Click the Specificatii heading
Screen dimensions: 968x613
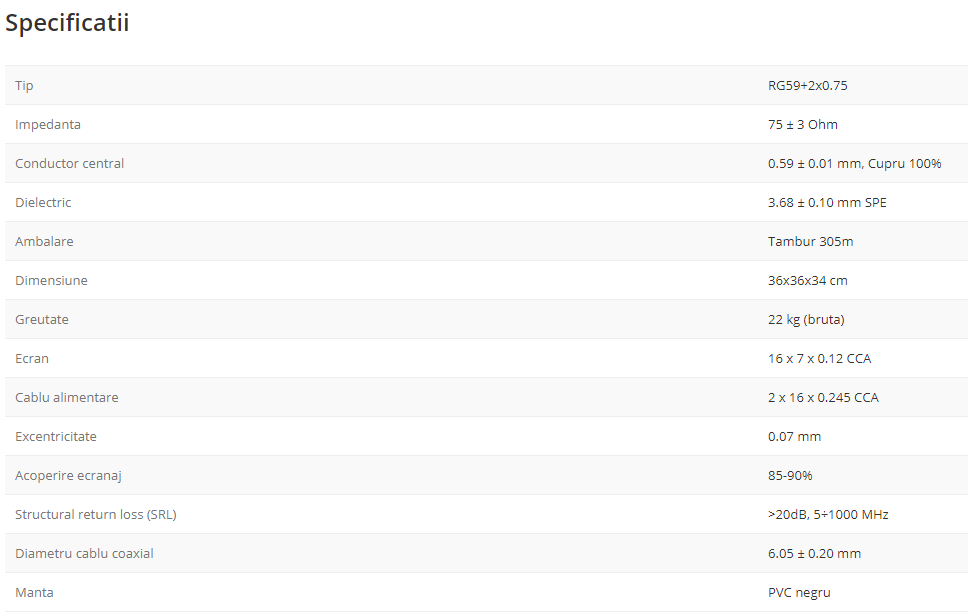(67, 23)
